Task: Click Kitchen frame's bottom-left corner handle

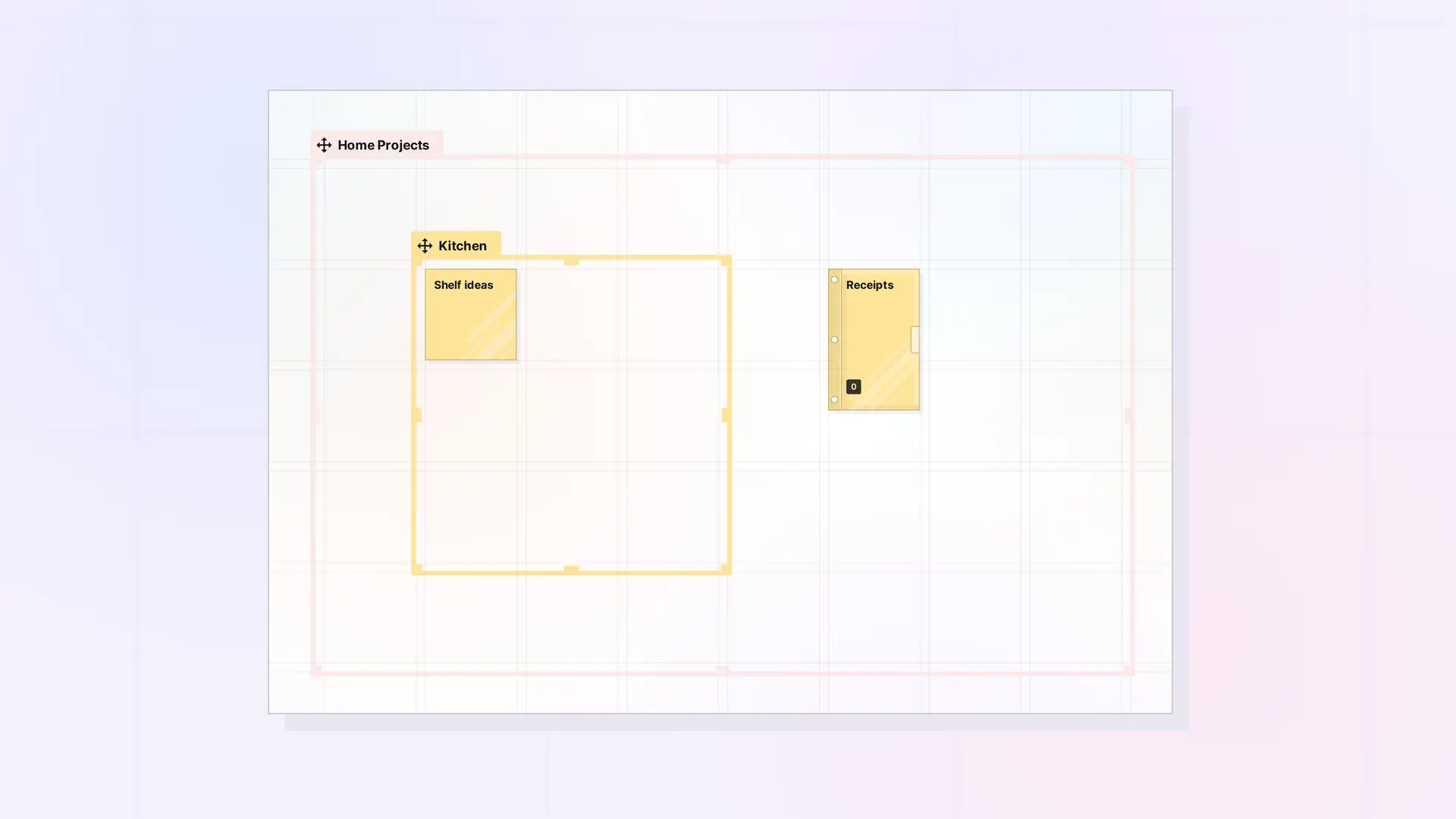Action: point(416,570)
